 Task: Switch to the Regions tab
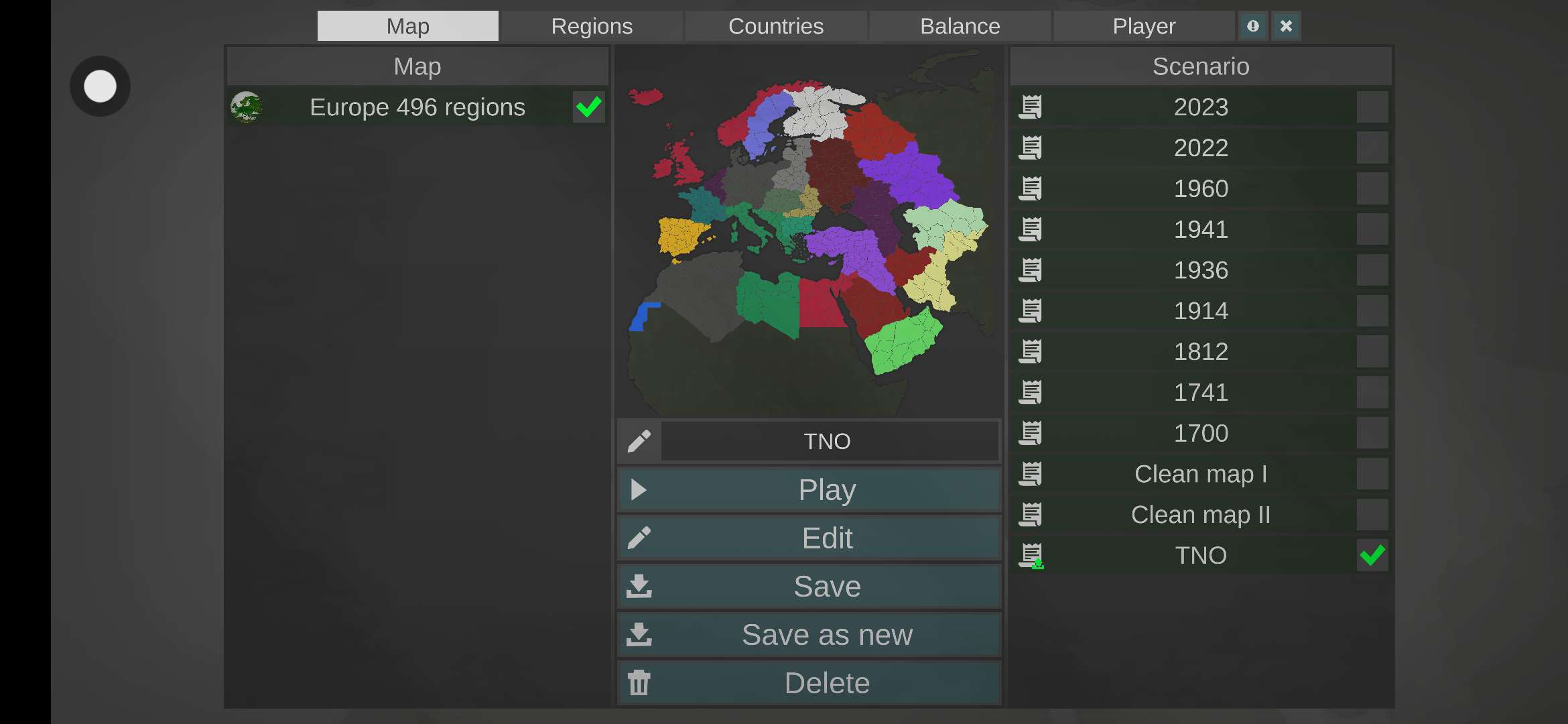[x=592, y=26]
